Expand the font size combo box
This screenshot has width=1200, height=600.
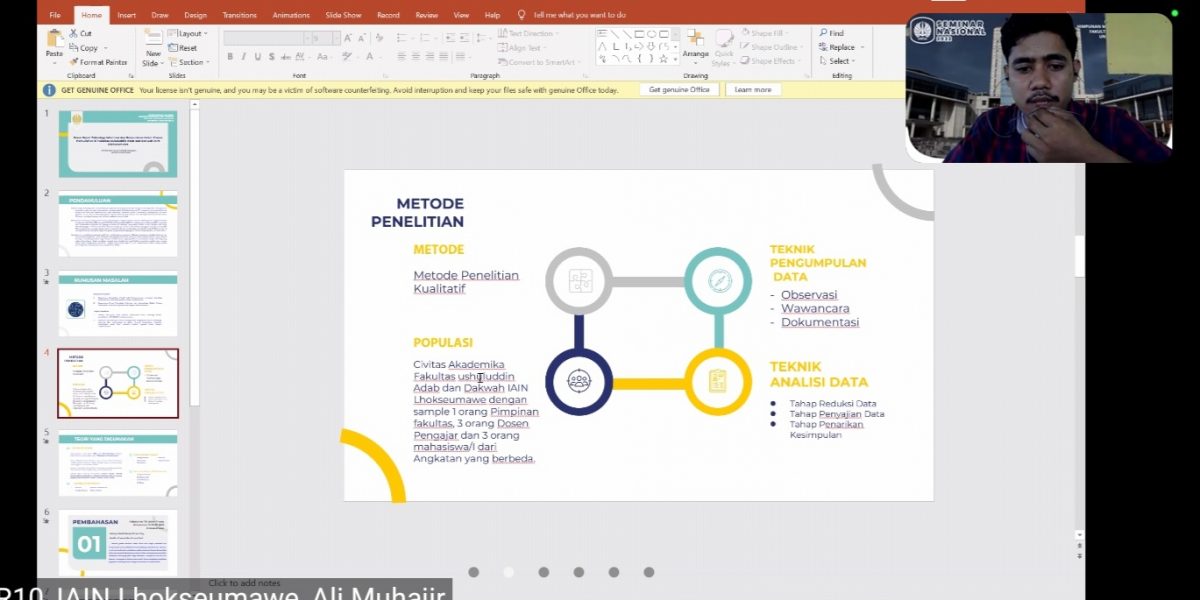335,38
